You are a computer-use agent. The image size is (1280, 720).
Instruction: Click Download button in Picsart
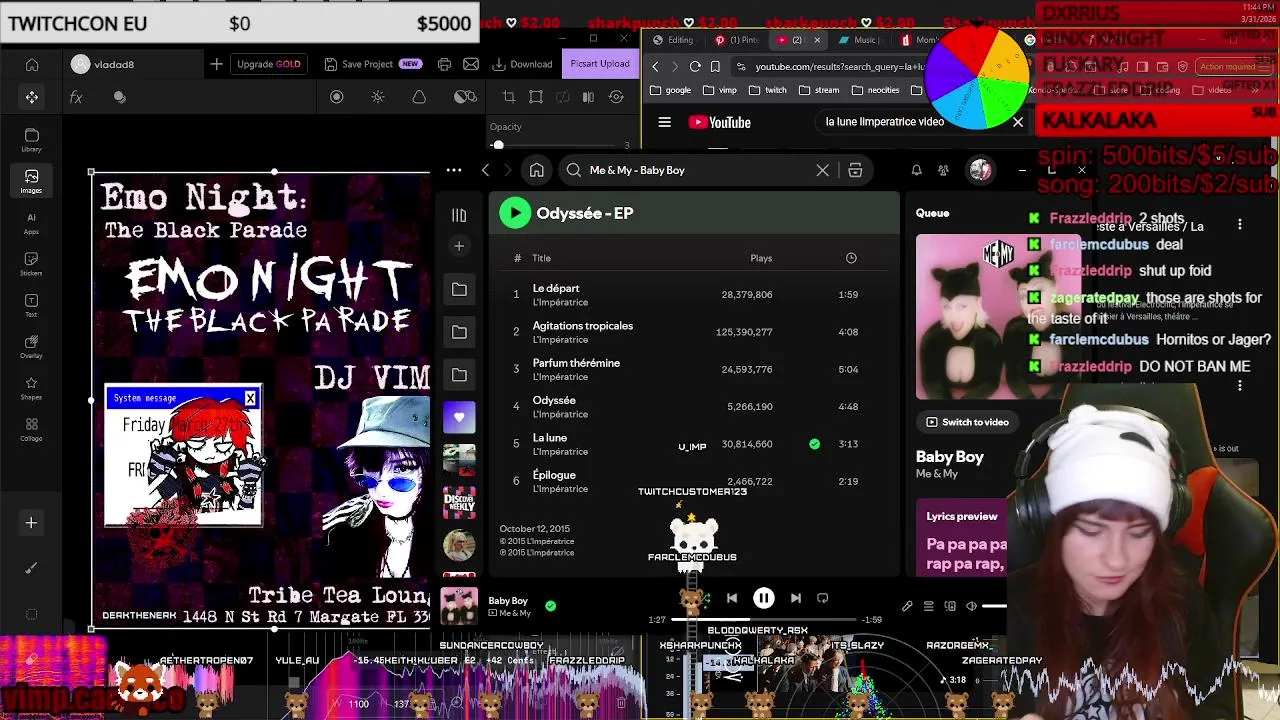pos(523,64)
